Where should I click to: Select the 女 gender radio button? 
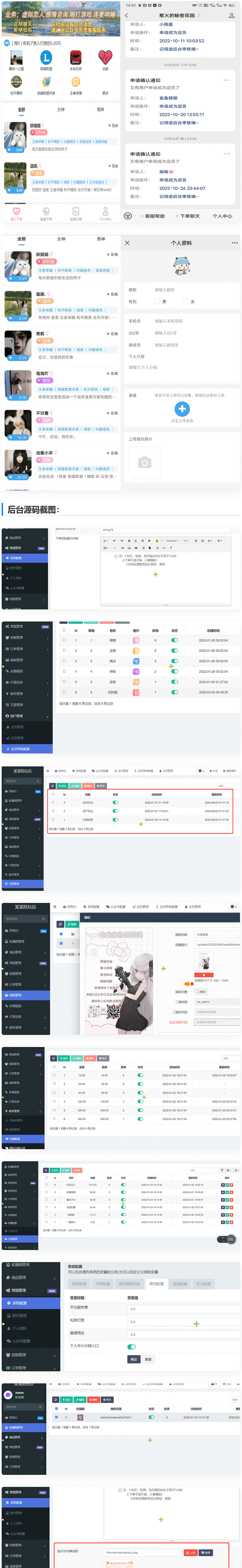(185, 301)
